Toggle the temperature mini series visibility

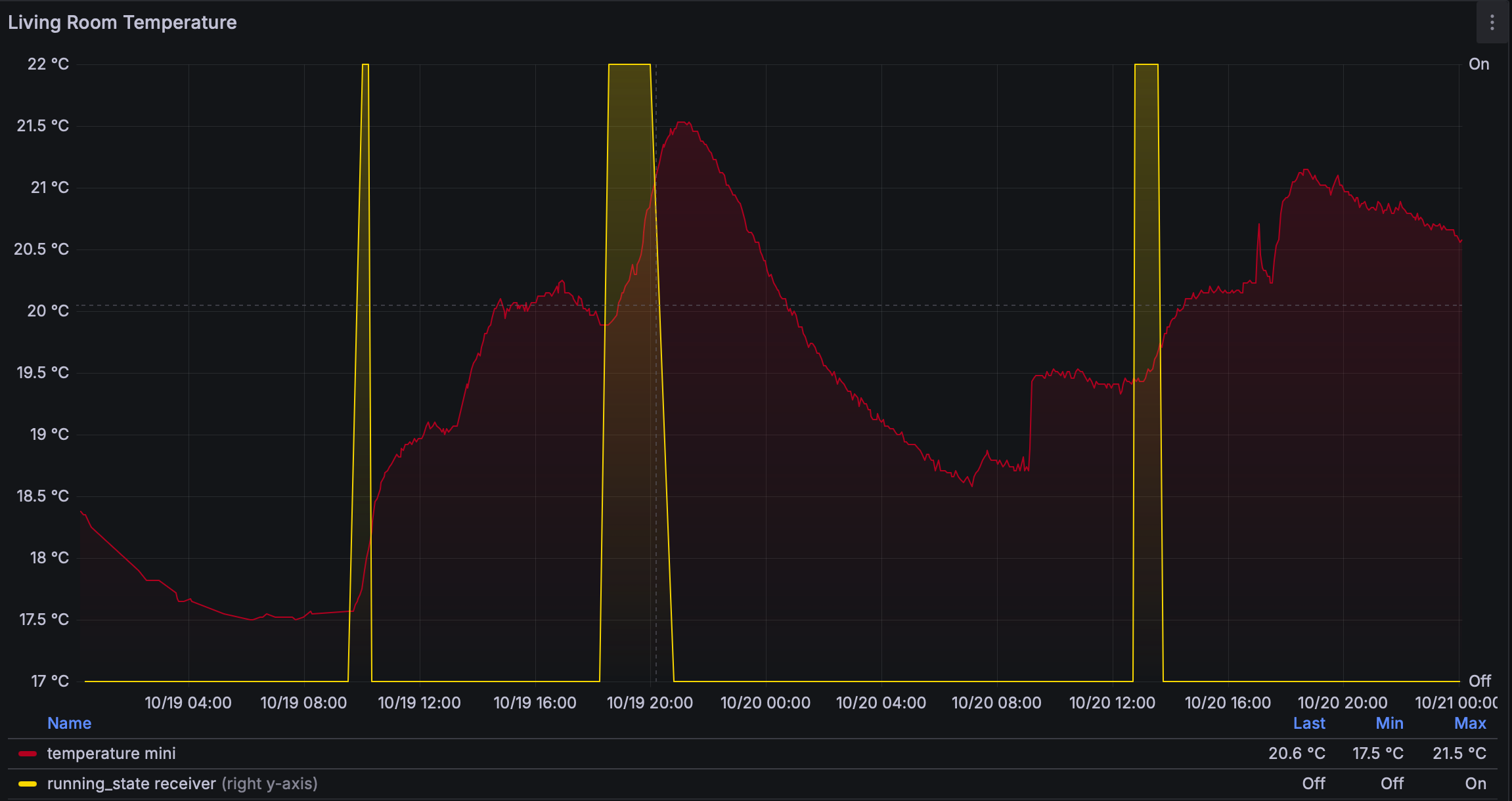pos(111,754)
